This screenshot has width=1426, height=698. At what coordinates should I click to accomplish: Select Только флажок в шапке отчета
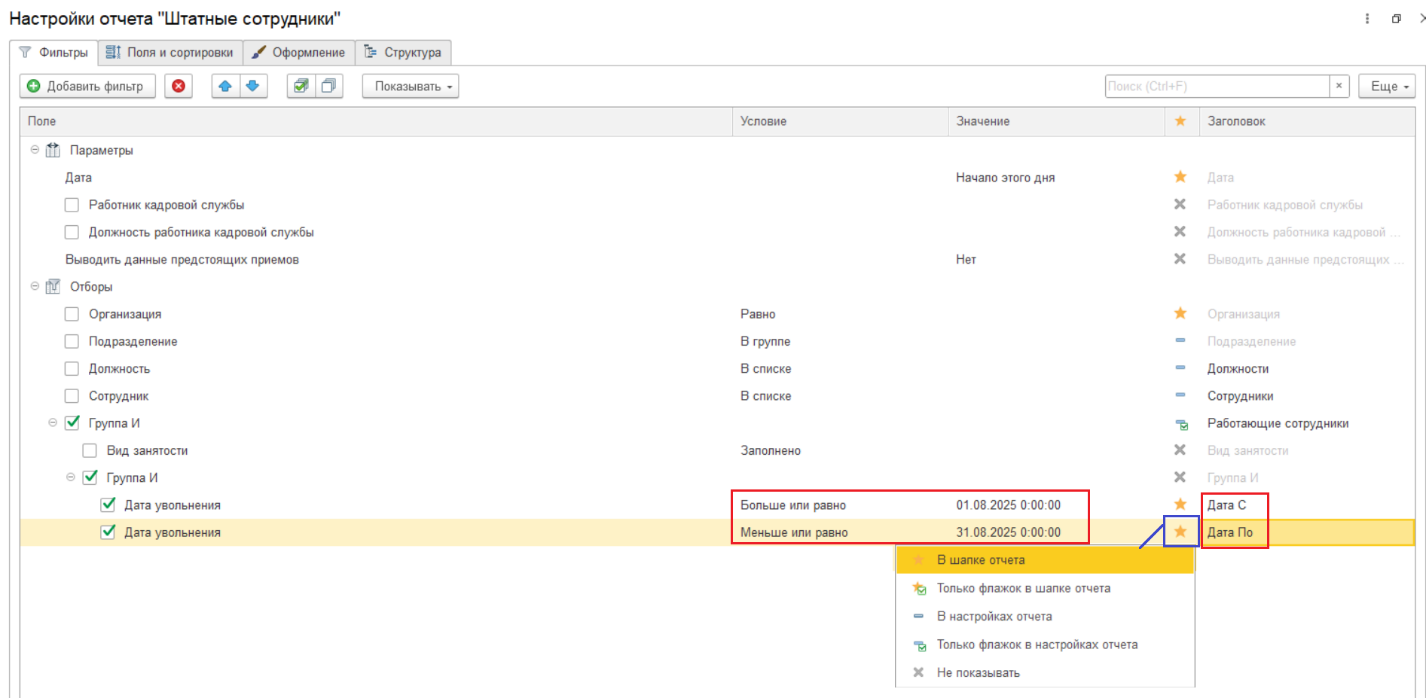[x=1022, y=588]
